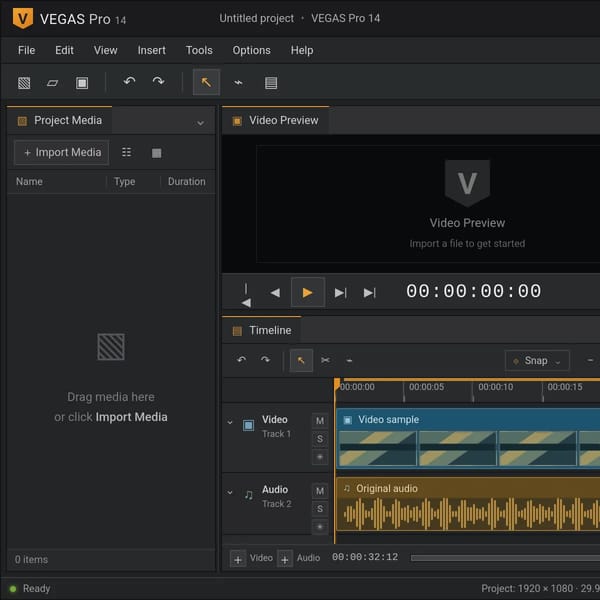Add a new Audio track

coord(285,559)
